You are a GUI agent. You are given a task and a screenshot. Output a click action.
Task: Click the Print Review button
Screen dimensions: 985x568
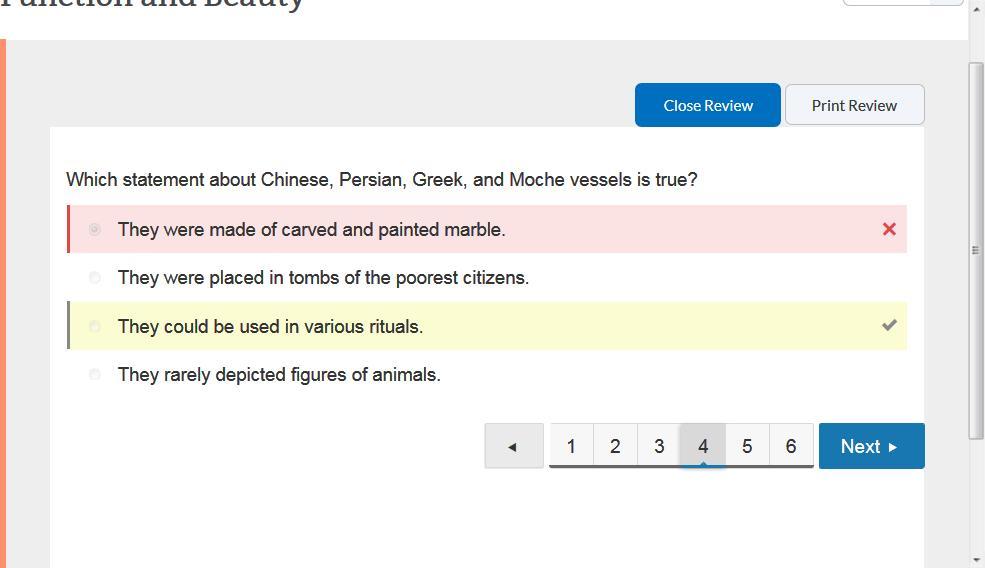854,105
